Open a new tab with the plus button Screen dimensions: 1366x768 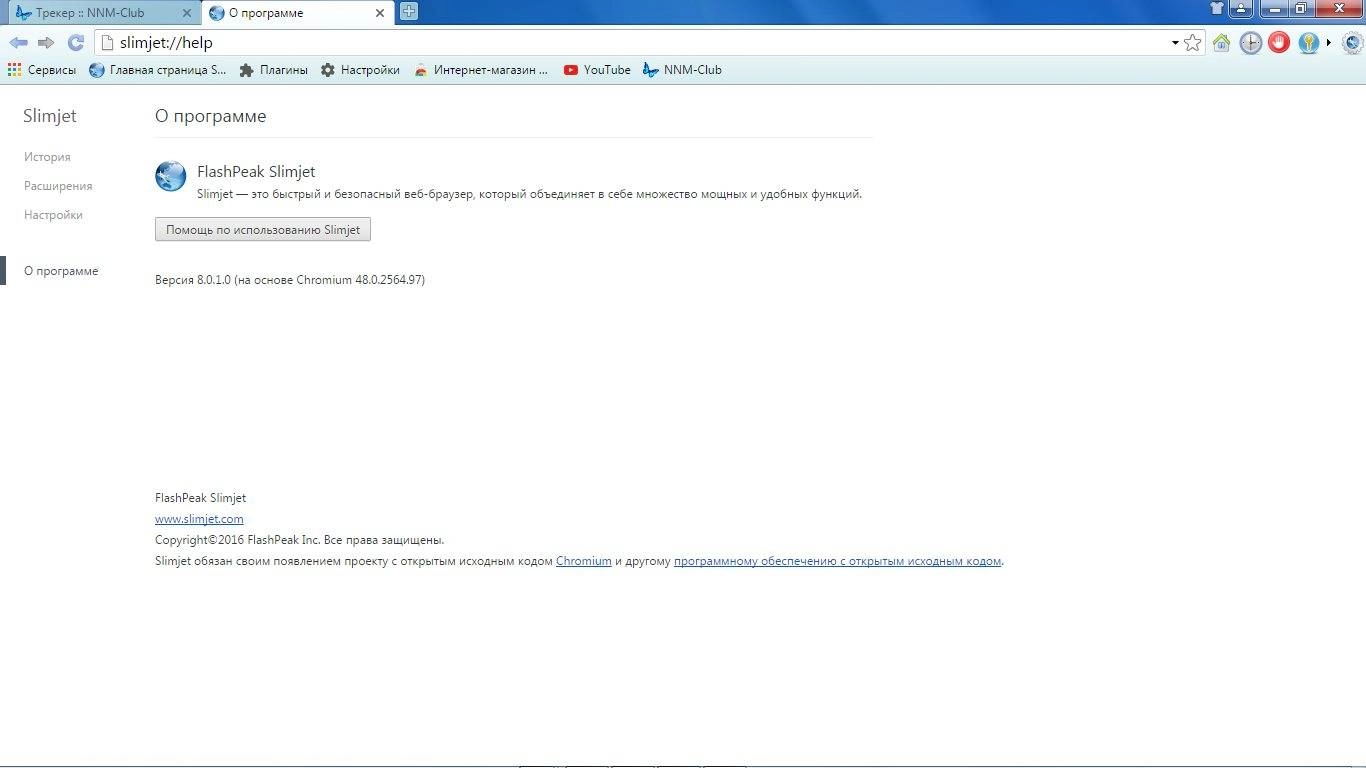pyautogui.click(x=409, y=12)
